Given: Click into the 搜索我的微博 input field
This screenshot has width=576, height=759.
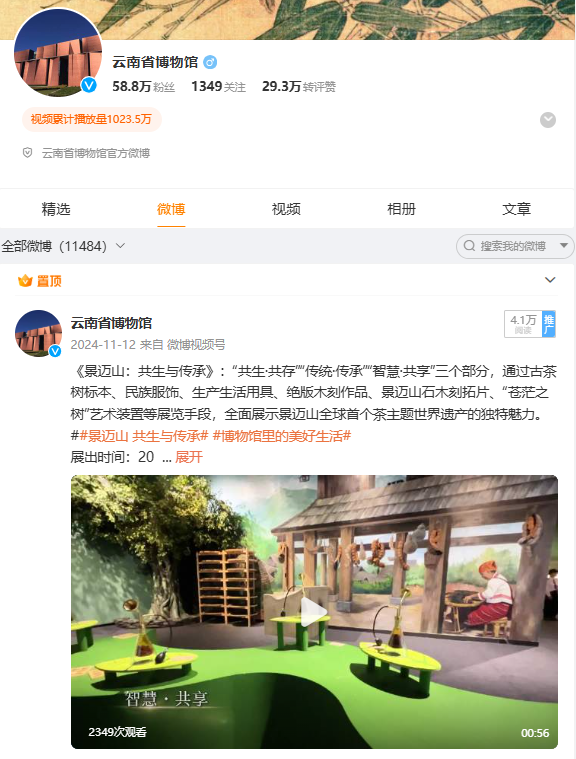Looking at the screenshot, I should tap(513, 246).
